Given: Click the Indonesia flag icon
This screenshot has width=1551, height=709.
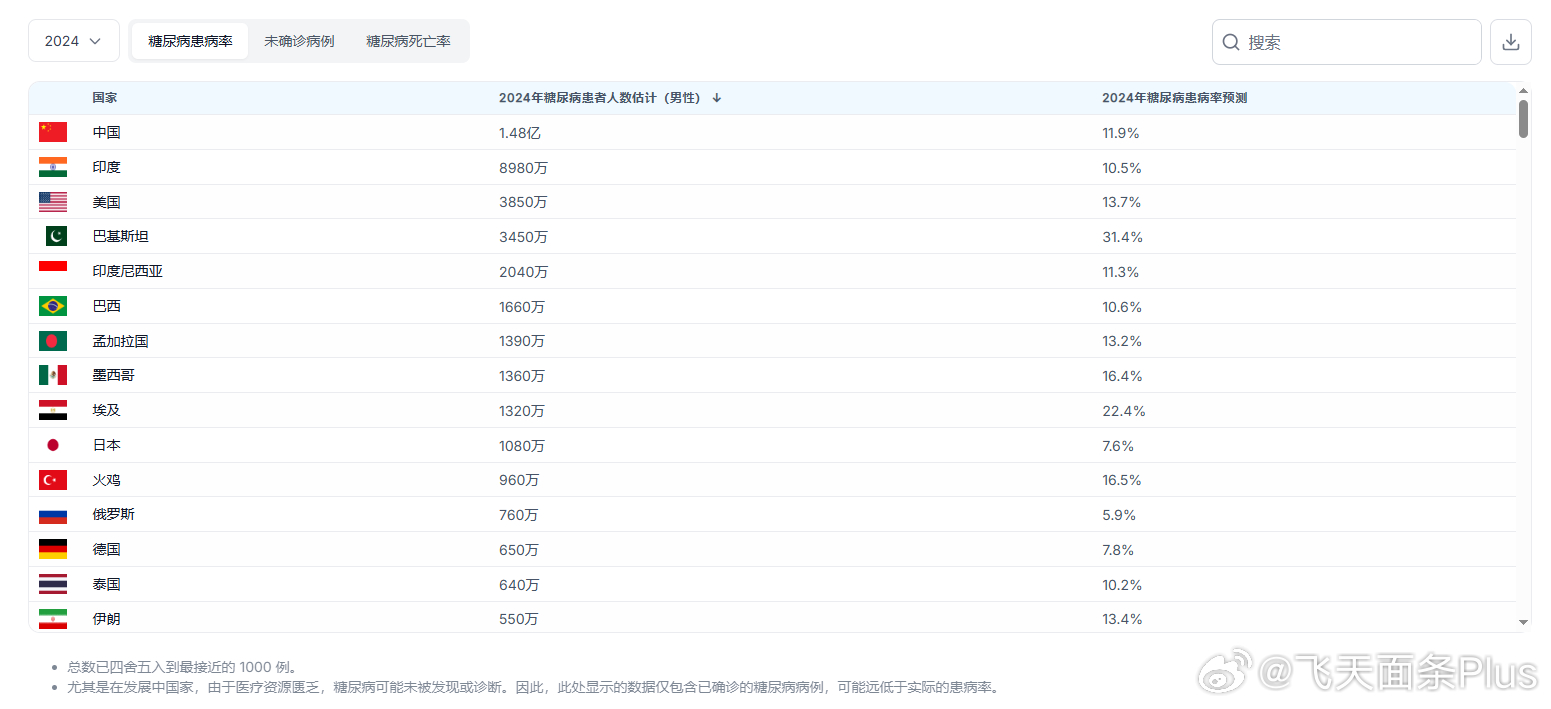Looking at the screenshot, I should tap(53, 271).
